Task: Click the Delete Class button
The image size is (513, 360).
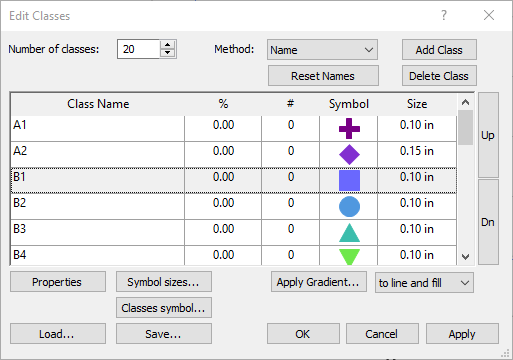Action: click(x=439, y=76)
